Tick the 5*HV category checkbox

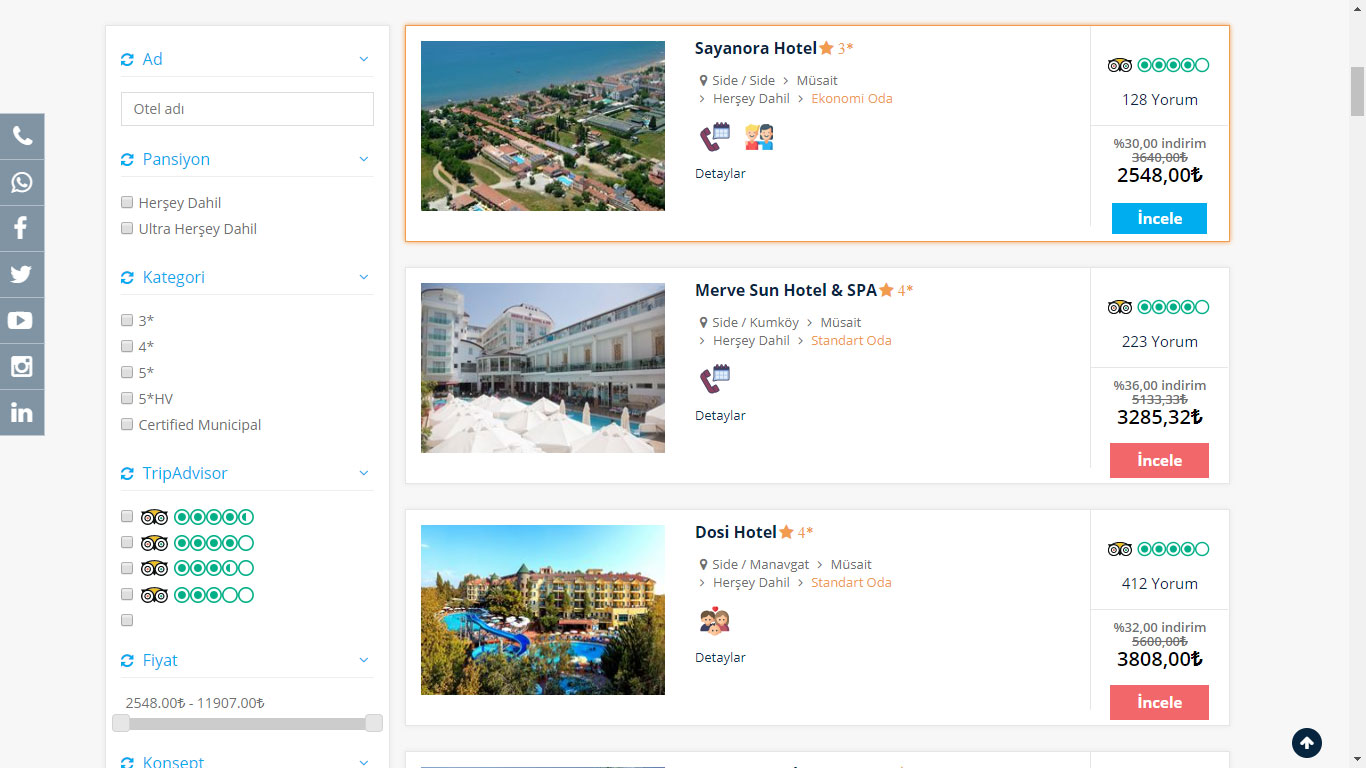click(127, 398)
